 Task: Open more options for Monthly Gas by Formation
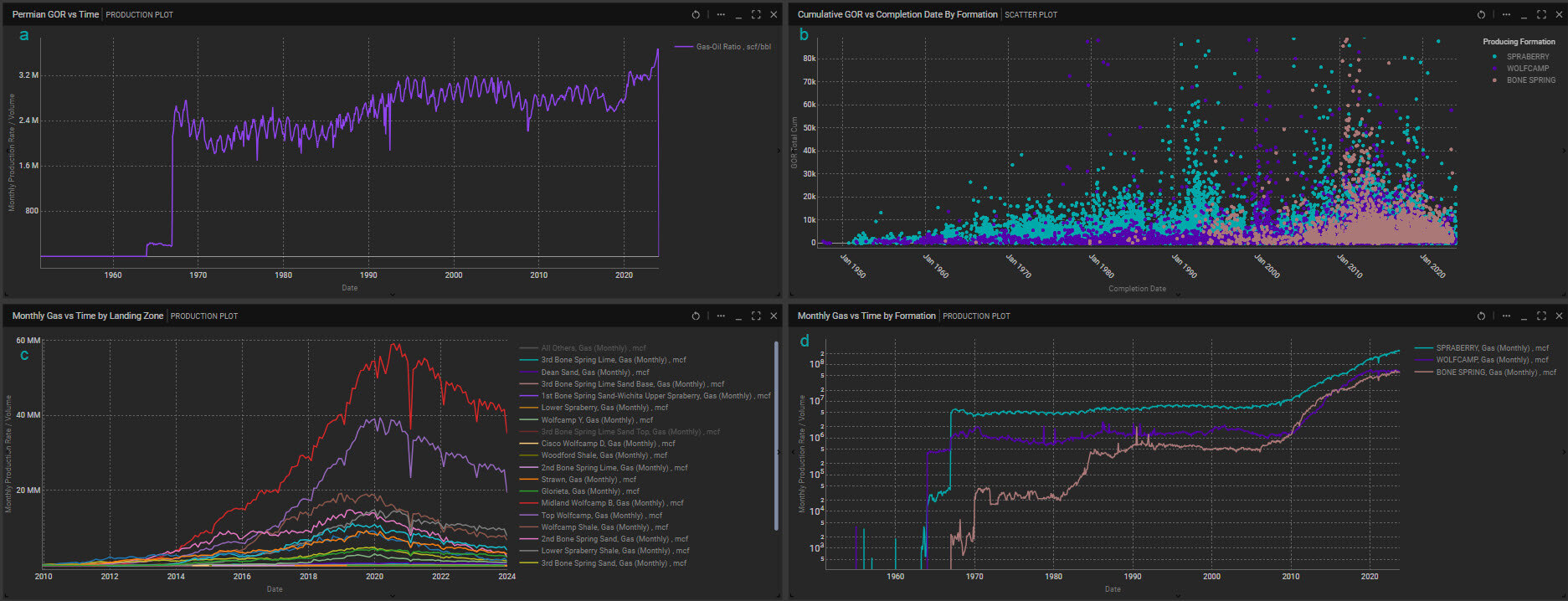tap(1506, 316)
